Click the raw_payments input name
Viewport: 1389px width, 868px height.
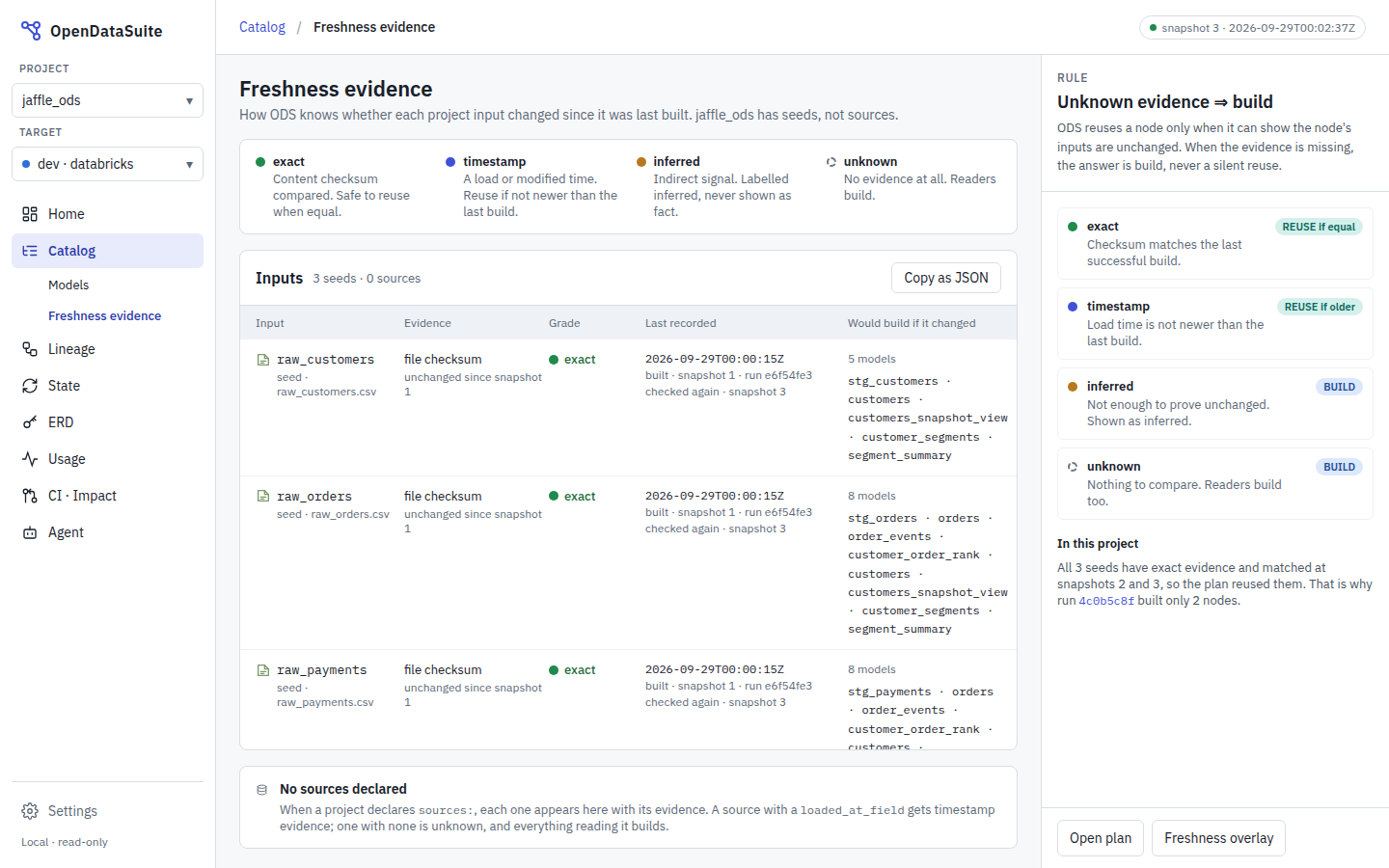(x=322, y=670)
